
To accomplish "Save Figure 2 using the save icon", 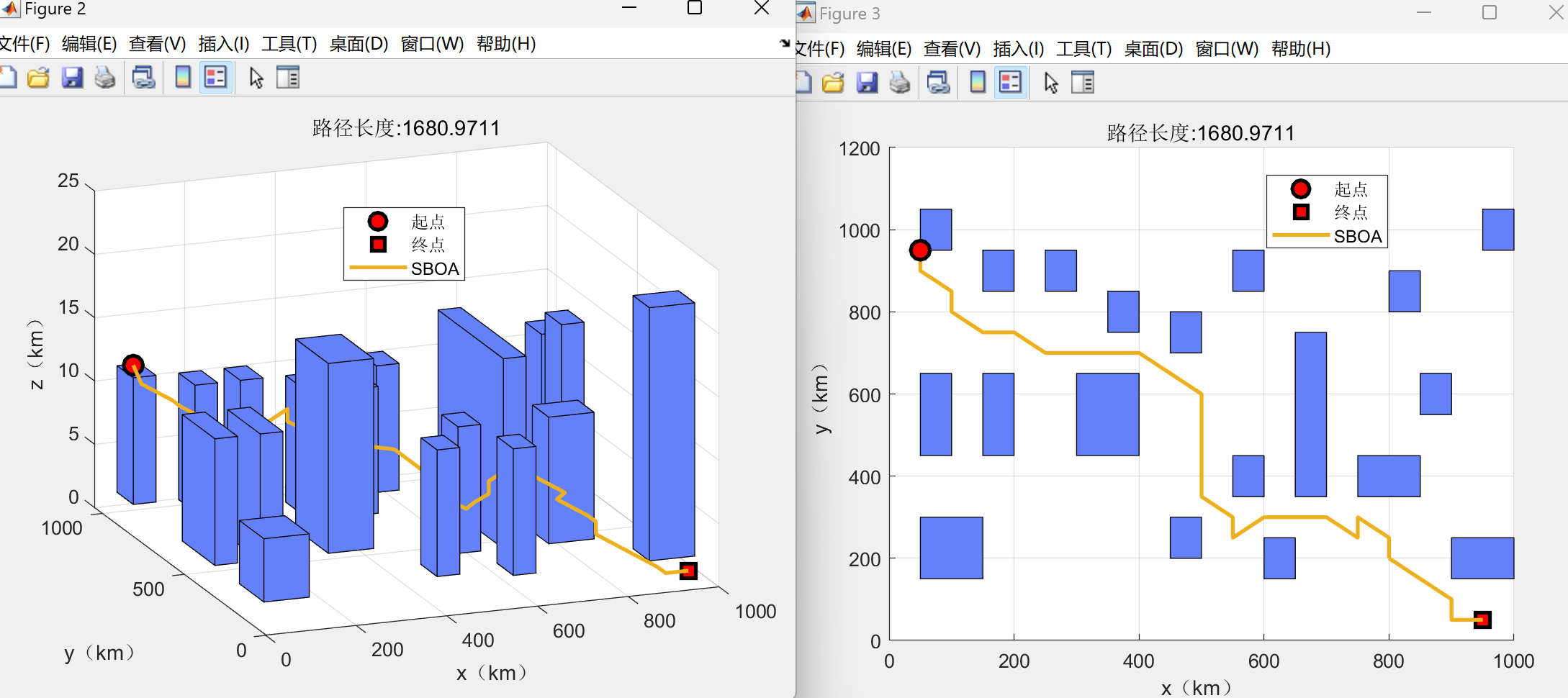I will pyautogui.click(x=73, y=77).
